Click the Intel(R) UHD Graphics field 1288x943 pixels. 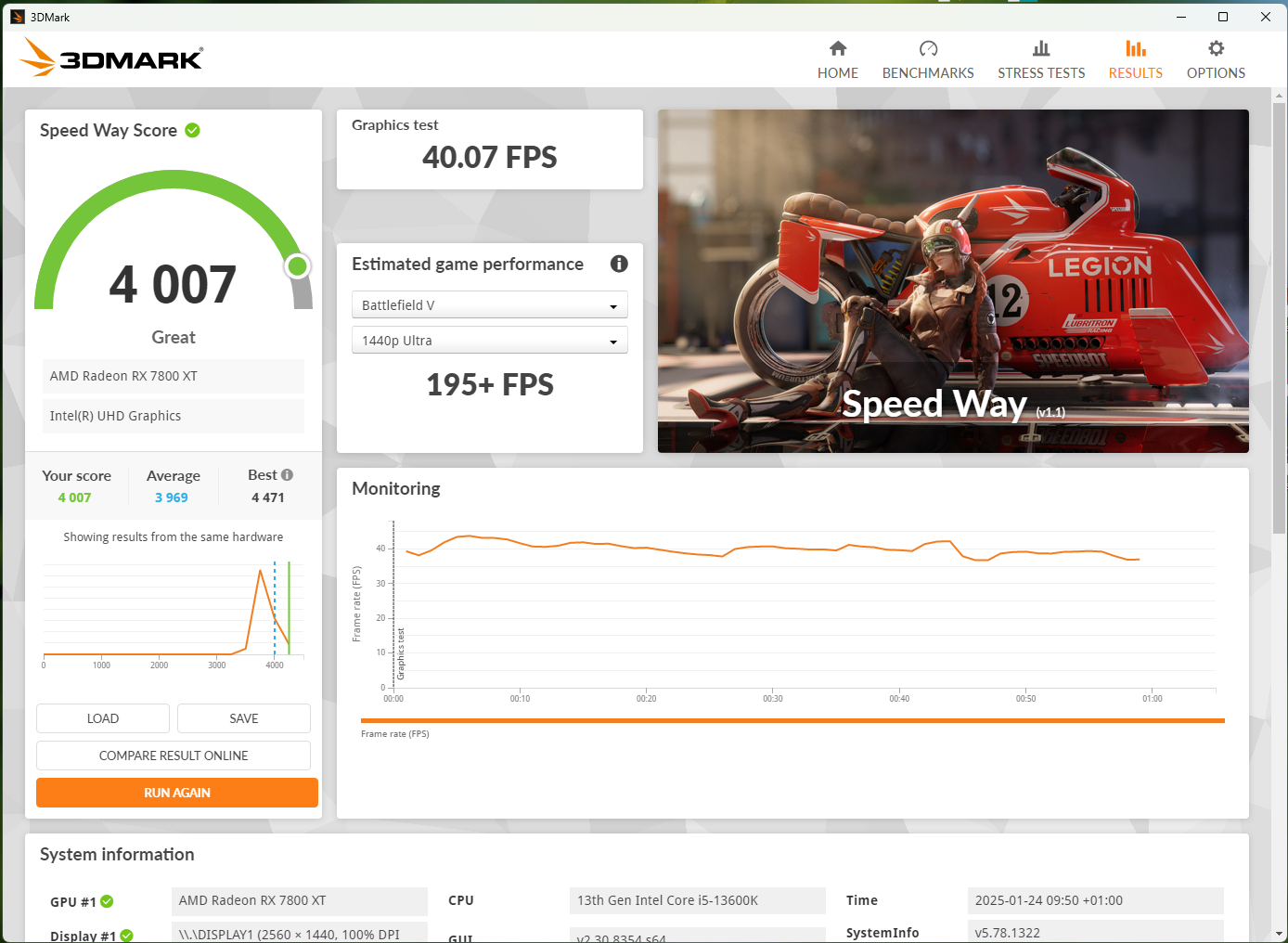click(174, 416)
